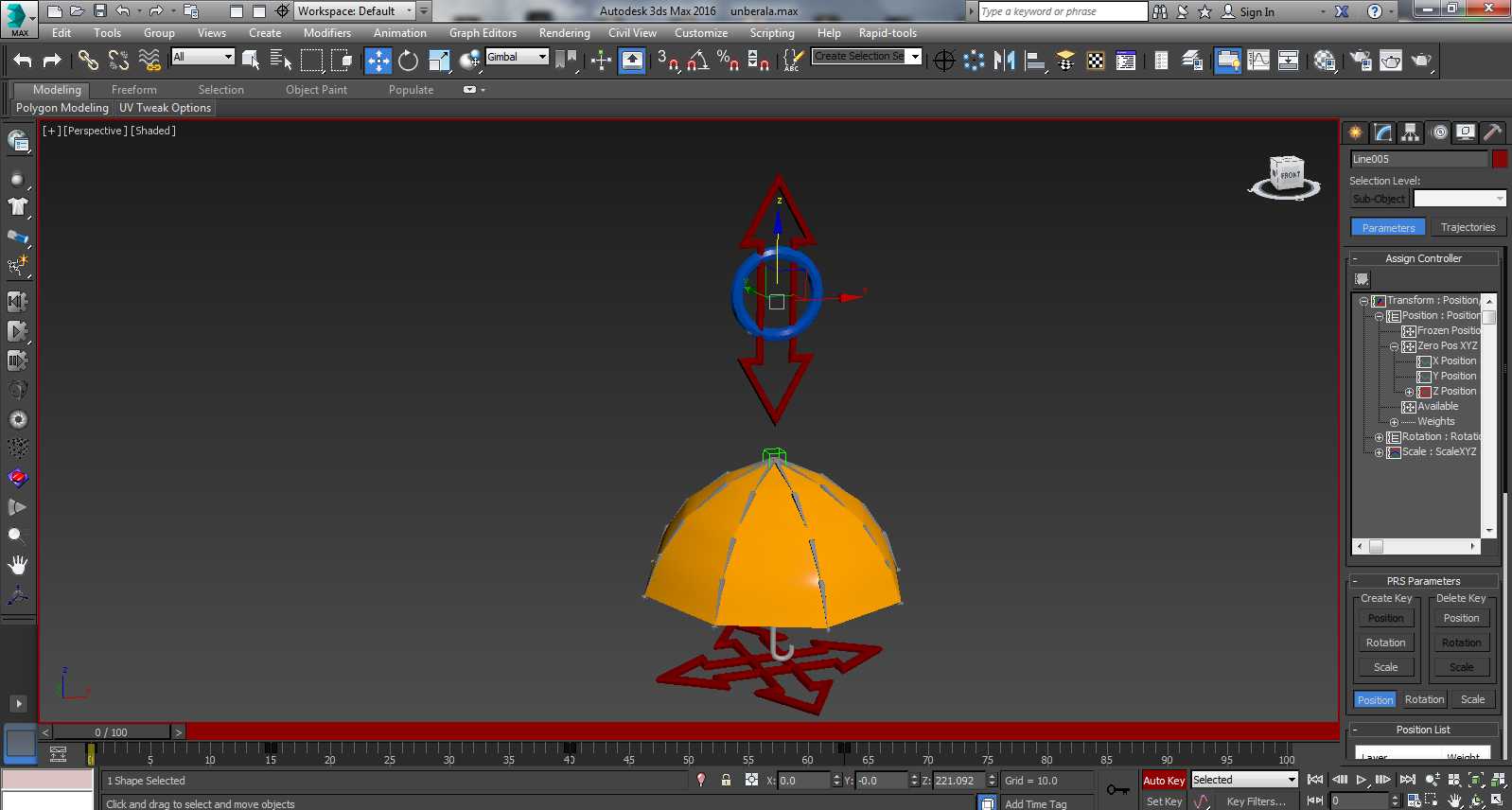Toggle Angle Snap
Image resolution: width=1512 pixels, height=810 pixels.
coord(698,61)
